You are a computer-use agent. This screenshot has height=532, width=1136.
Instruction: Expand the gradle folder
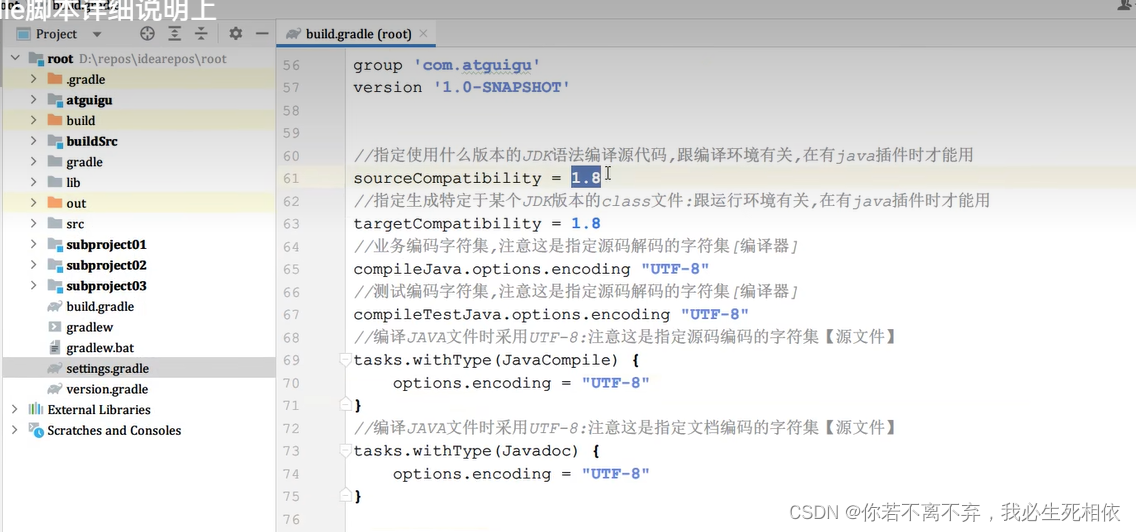pos(33,162)
